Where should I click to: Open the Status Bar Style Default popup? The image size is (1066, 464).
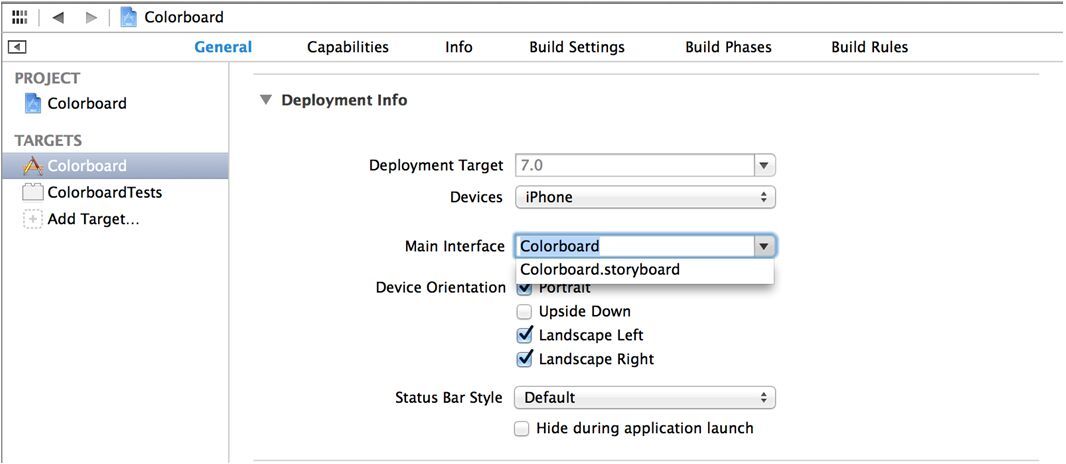(644, 397)
